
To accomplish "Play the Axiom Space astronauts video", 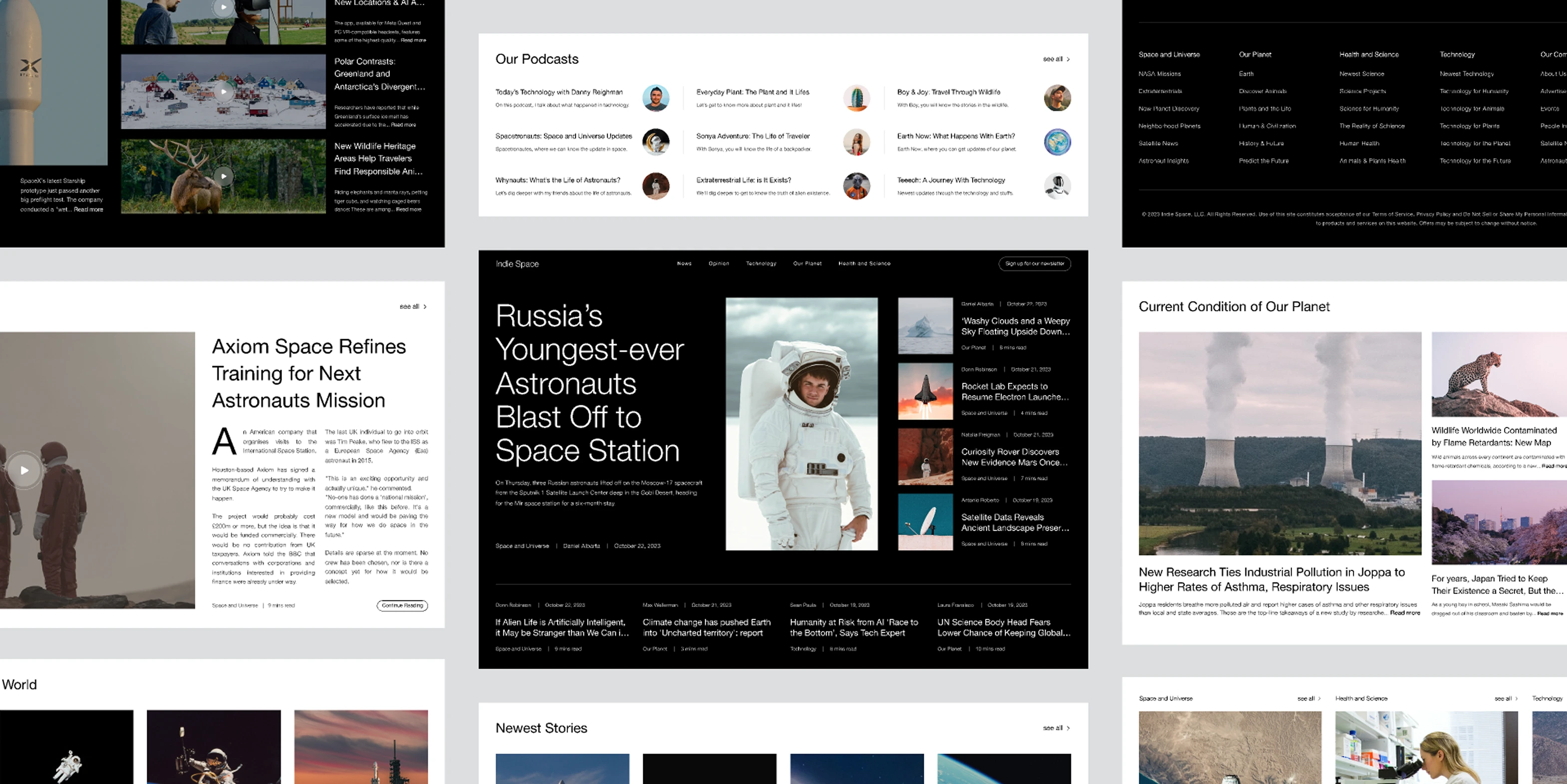I will point(24,470).
